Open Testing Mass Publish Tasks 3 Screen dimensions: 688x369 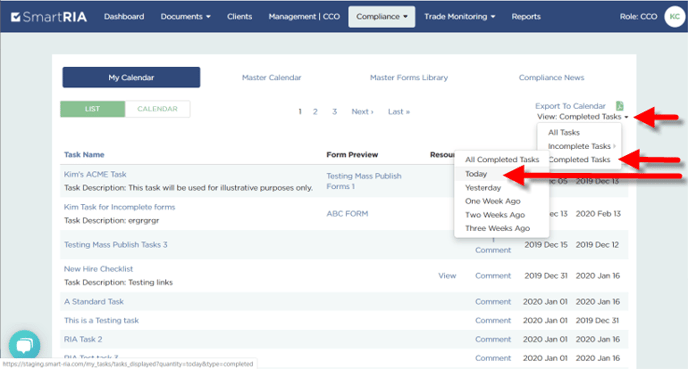[116, 245]
